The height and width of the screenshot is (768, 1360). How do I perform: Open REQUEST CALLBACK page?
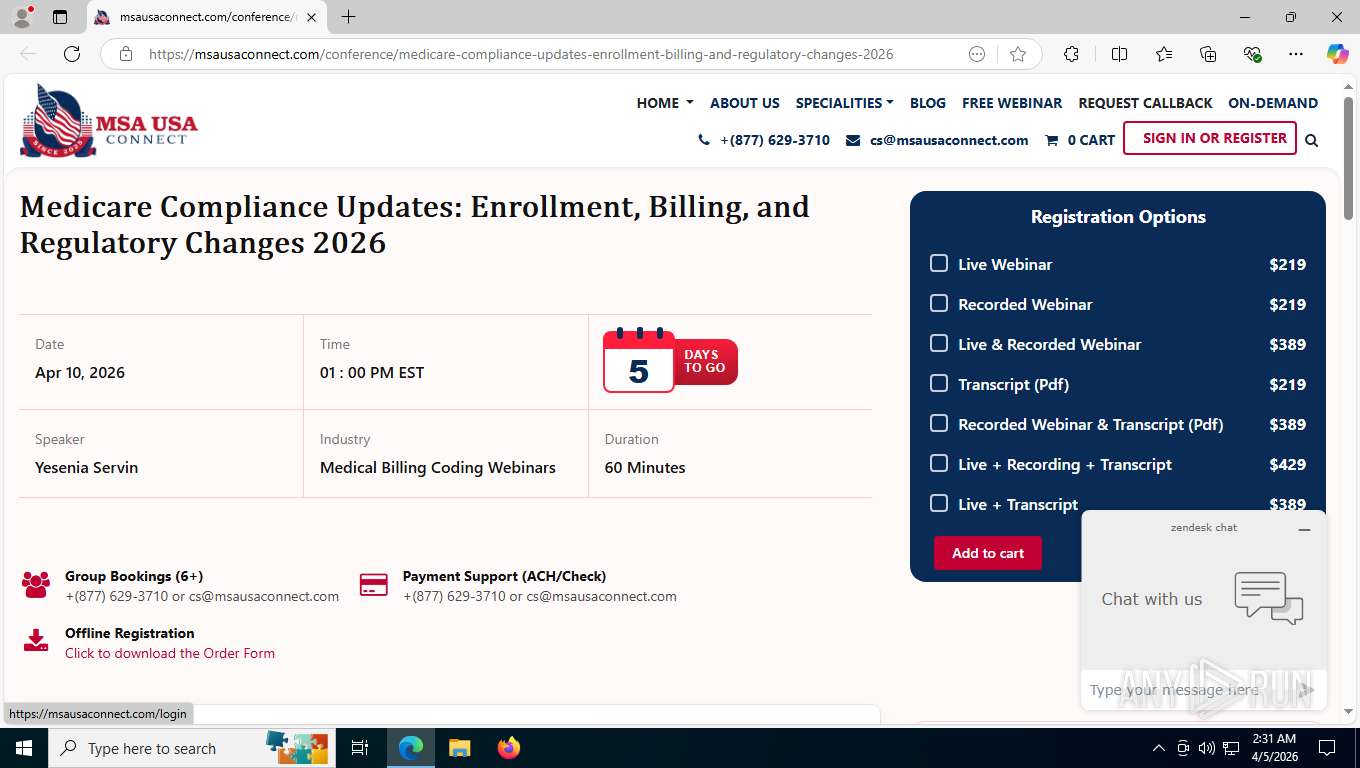click(1145, 103)
